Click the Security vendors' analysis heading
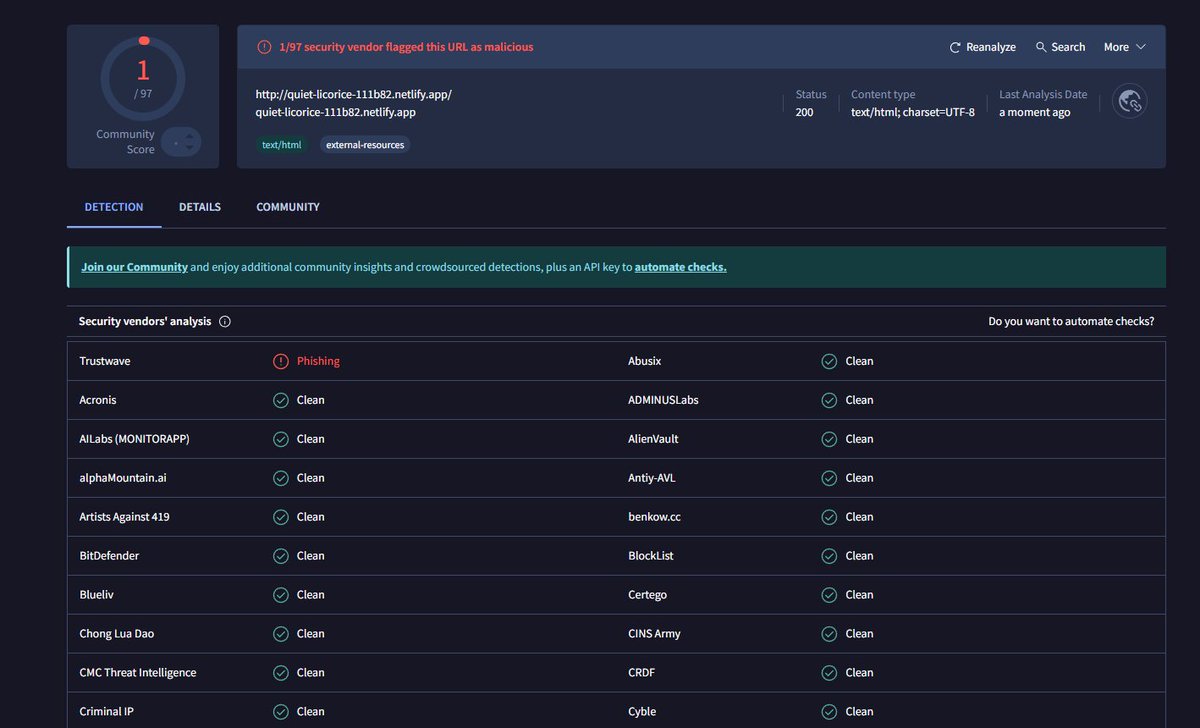This screenshot has height=728, width=1200. 145,322
